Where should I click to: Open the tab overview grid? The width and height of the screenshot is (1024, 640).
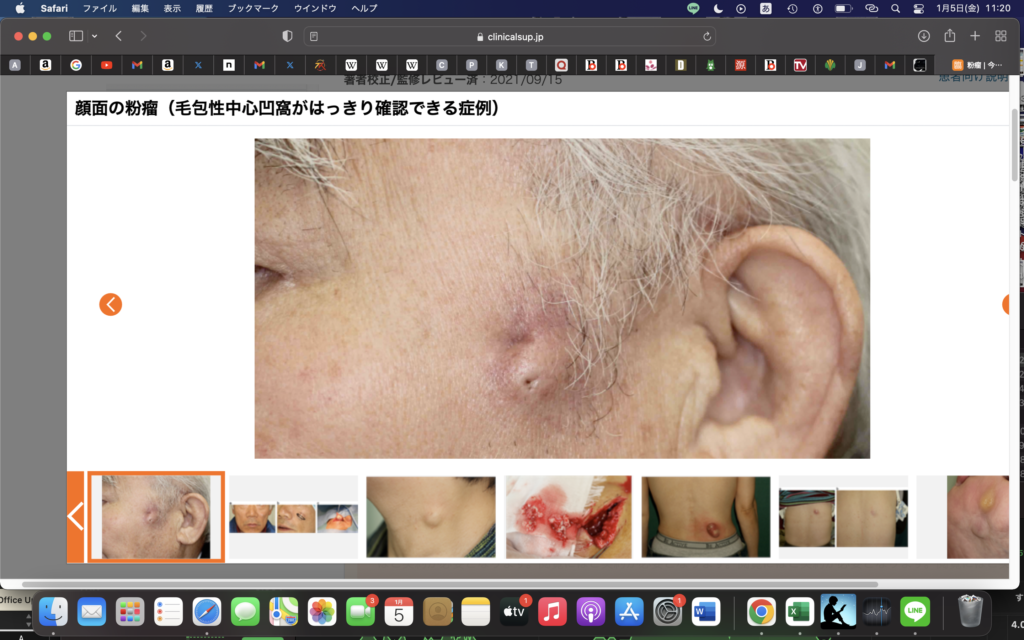[999, 36]
